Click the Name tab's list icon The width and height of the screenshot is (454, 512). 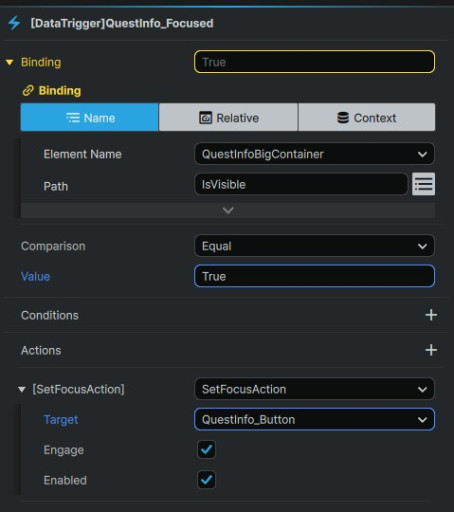pos(73,118)
